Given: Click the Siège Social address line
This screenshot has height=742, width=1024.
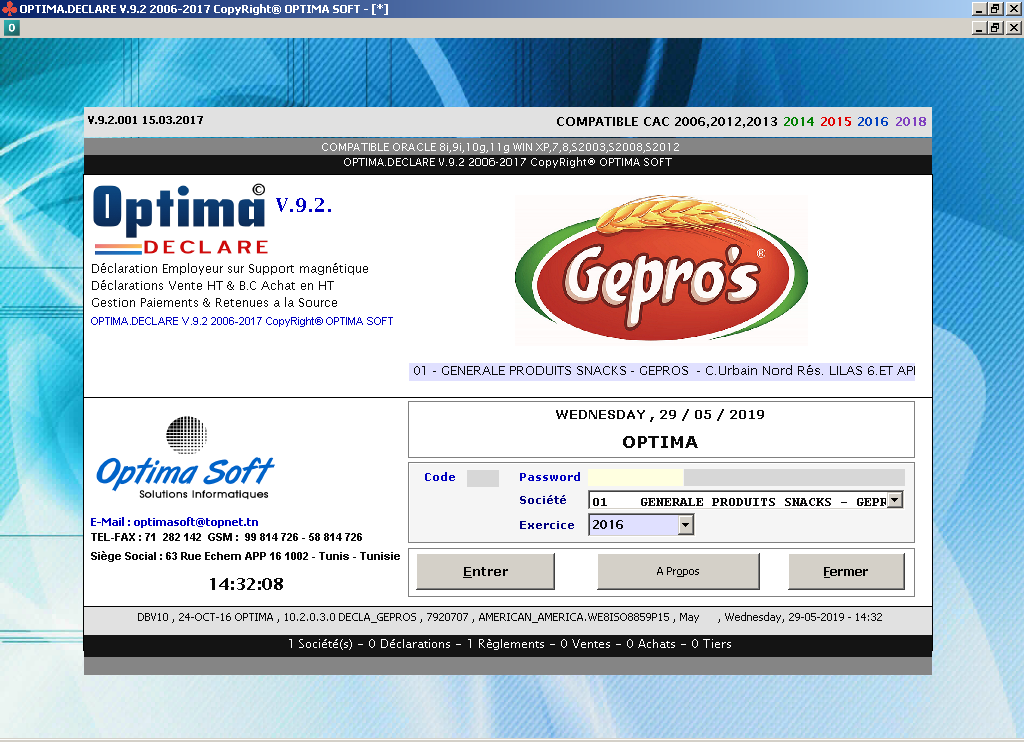Looking at the screenshot, I should click(245, 556).
